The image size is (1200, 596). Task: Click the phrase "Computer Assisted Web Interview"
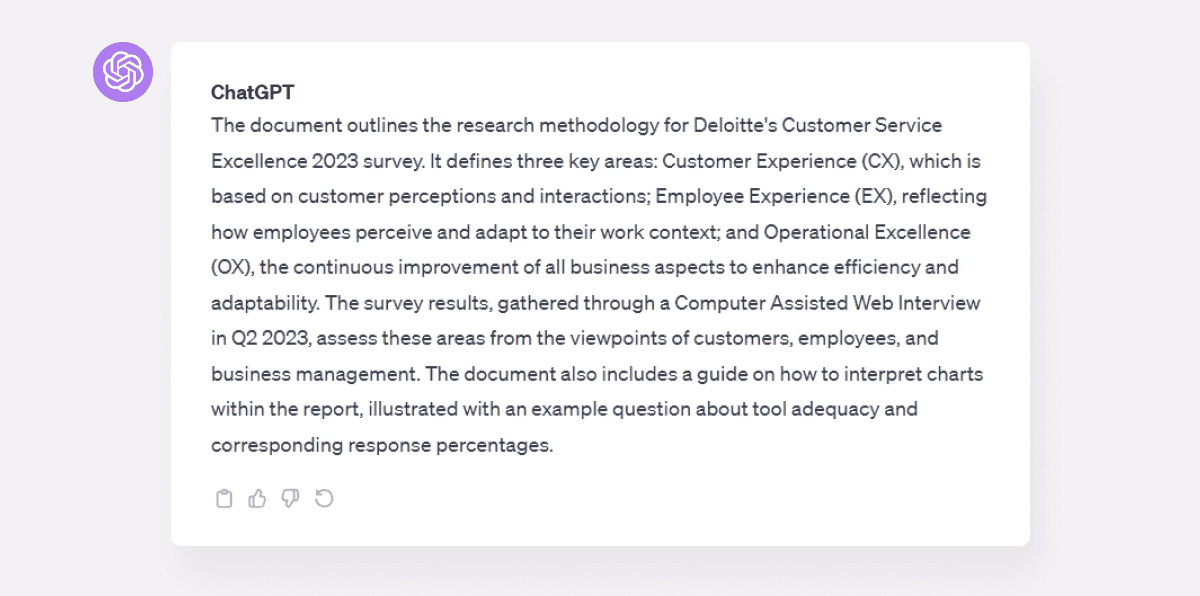[x=827, y=302]
